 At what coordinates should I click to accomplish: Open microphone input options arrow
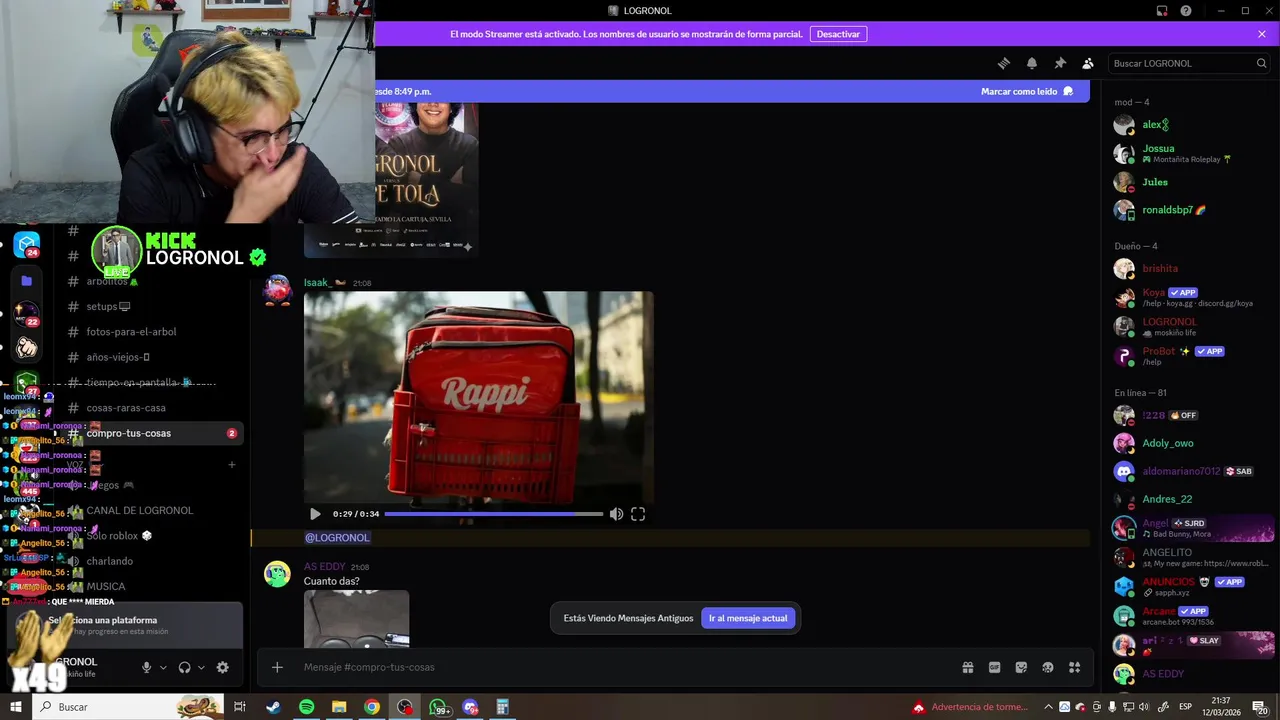tap(163, 667)
